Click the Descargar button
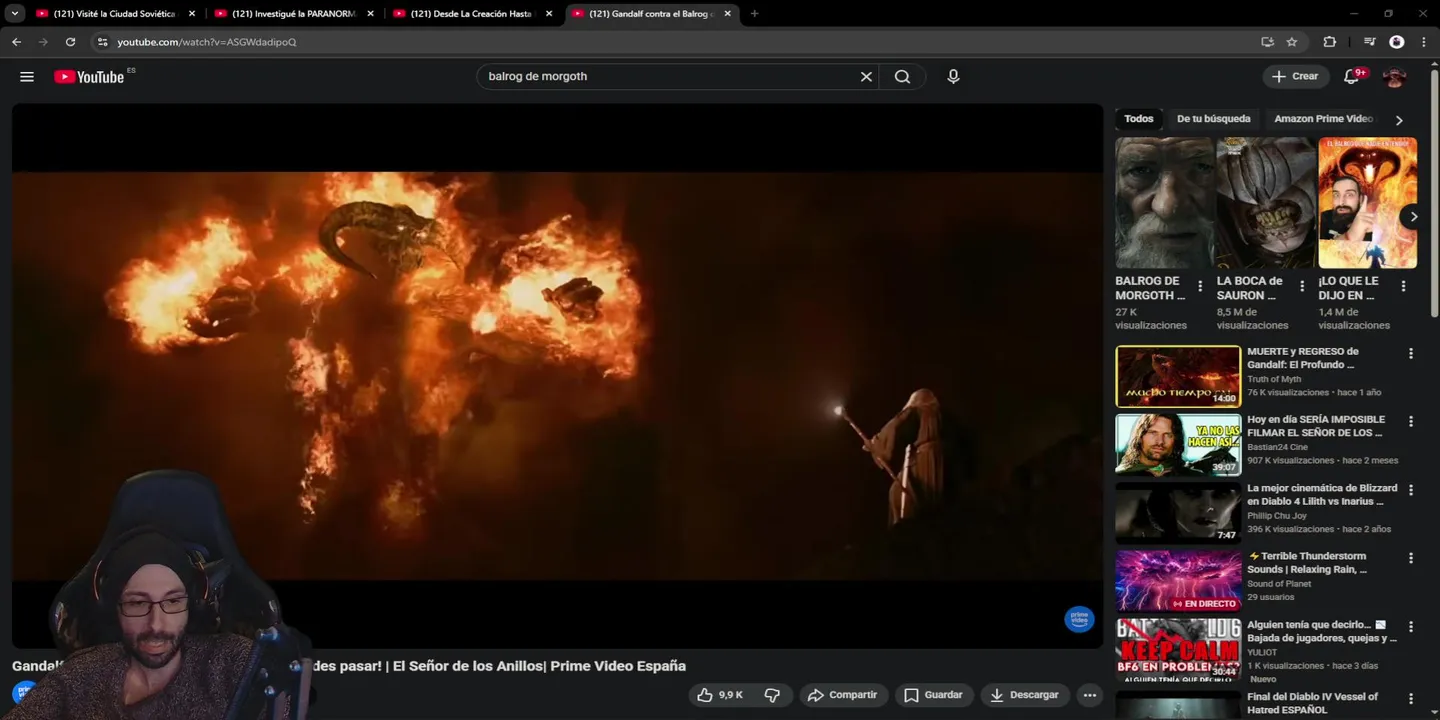 click(x=1024, y=695)
